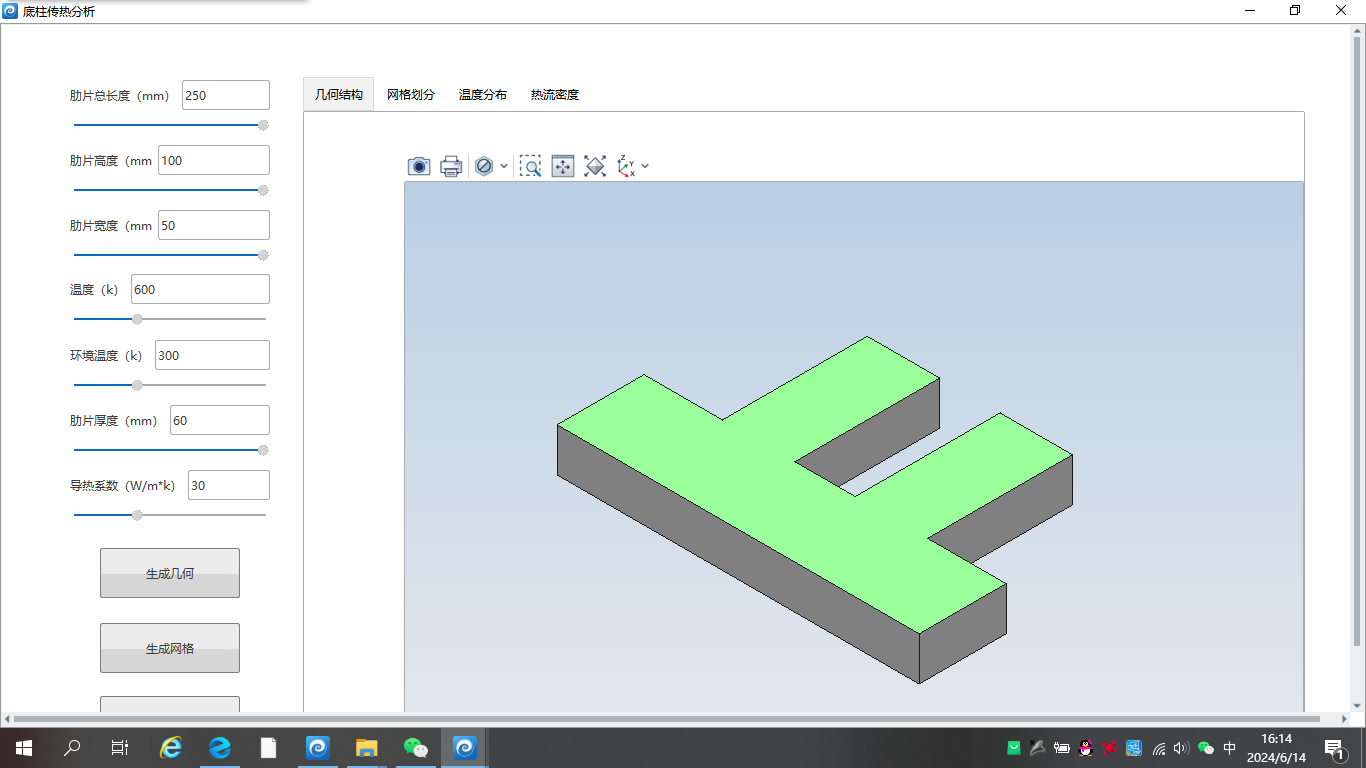Open File Explorer in the taskbar
1366x768 pixels.
coord(367,747)
